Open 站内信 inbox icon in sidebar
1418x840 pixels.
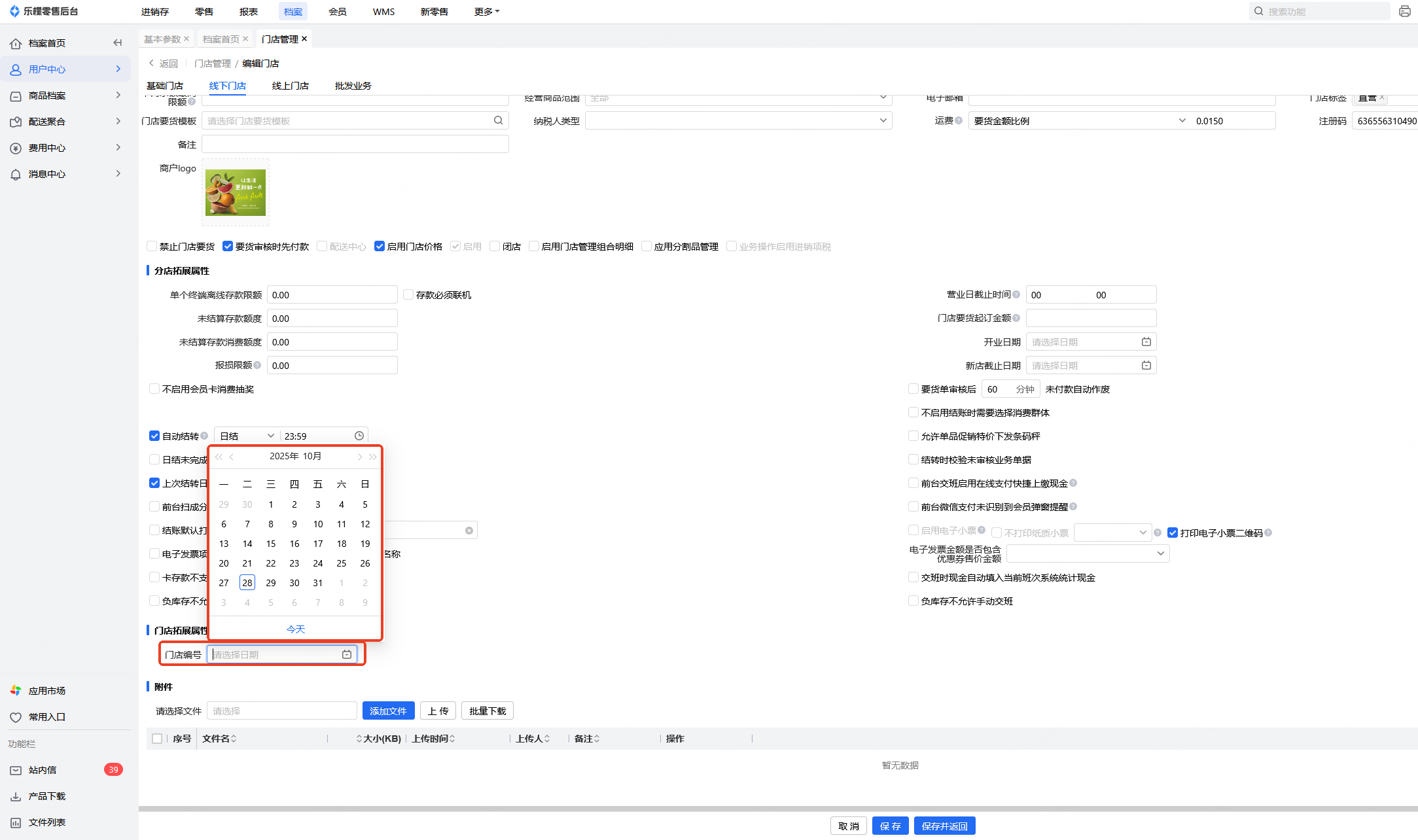tap(16, 770)
